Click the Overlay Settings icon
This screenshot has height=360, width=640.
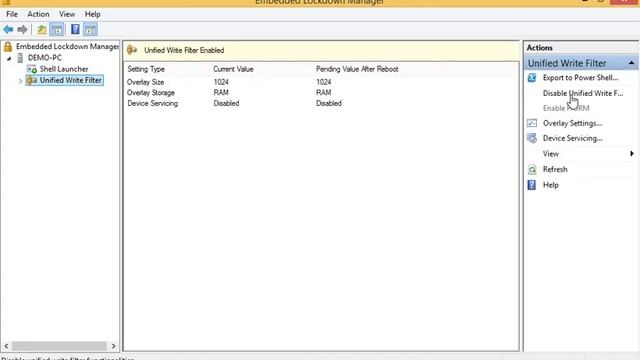pyautogui.click(x=532, y=123)
